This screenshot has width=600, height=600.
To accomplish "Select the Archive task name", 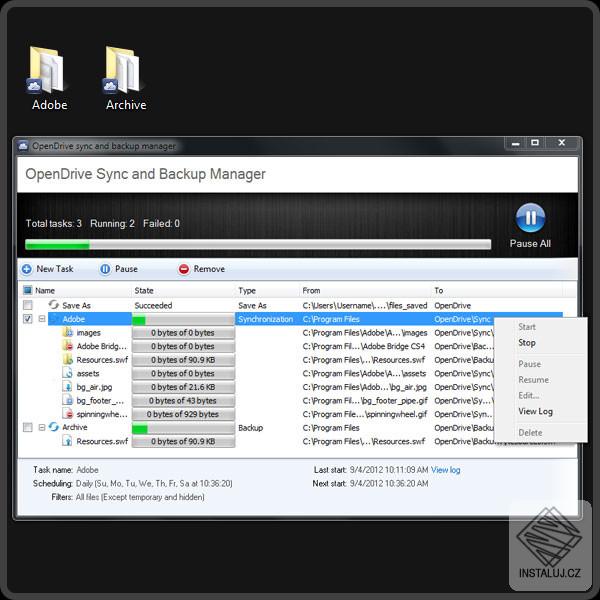I will [x=75, y=427].
